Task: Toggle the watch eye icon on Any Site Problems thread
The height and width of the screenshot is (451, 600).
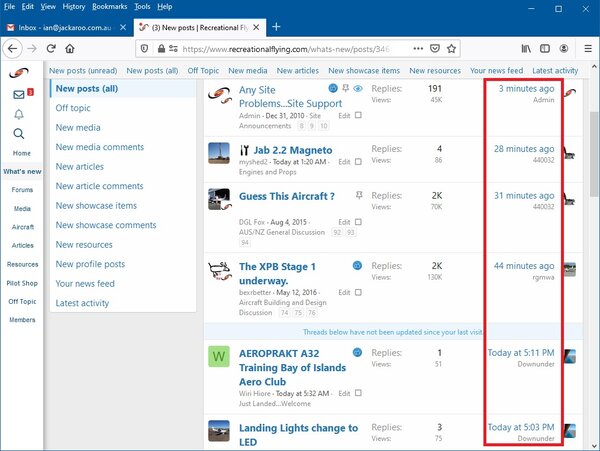Action: pyautogui.click(x=358, y=89)
